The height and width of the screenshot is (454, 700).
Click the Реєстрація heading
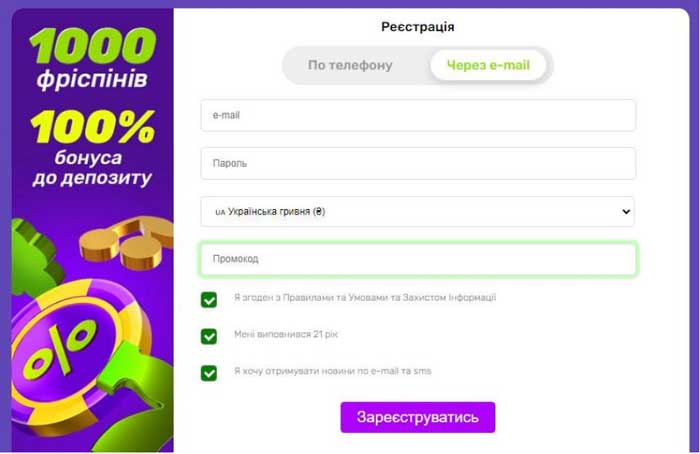[418, 27]
